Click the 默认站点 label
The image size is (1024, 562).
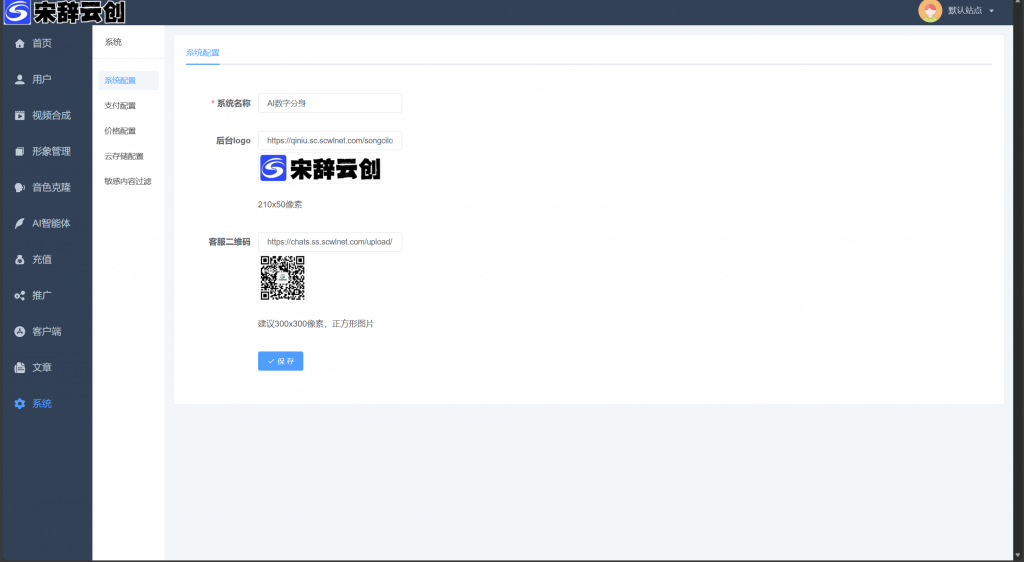(x=965, y=11)
